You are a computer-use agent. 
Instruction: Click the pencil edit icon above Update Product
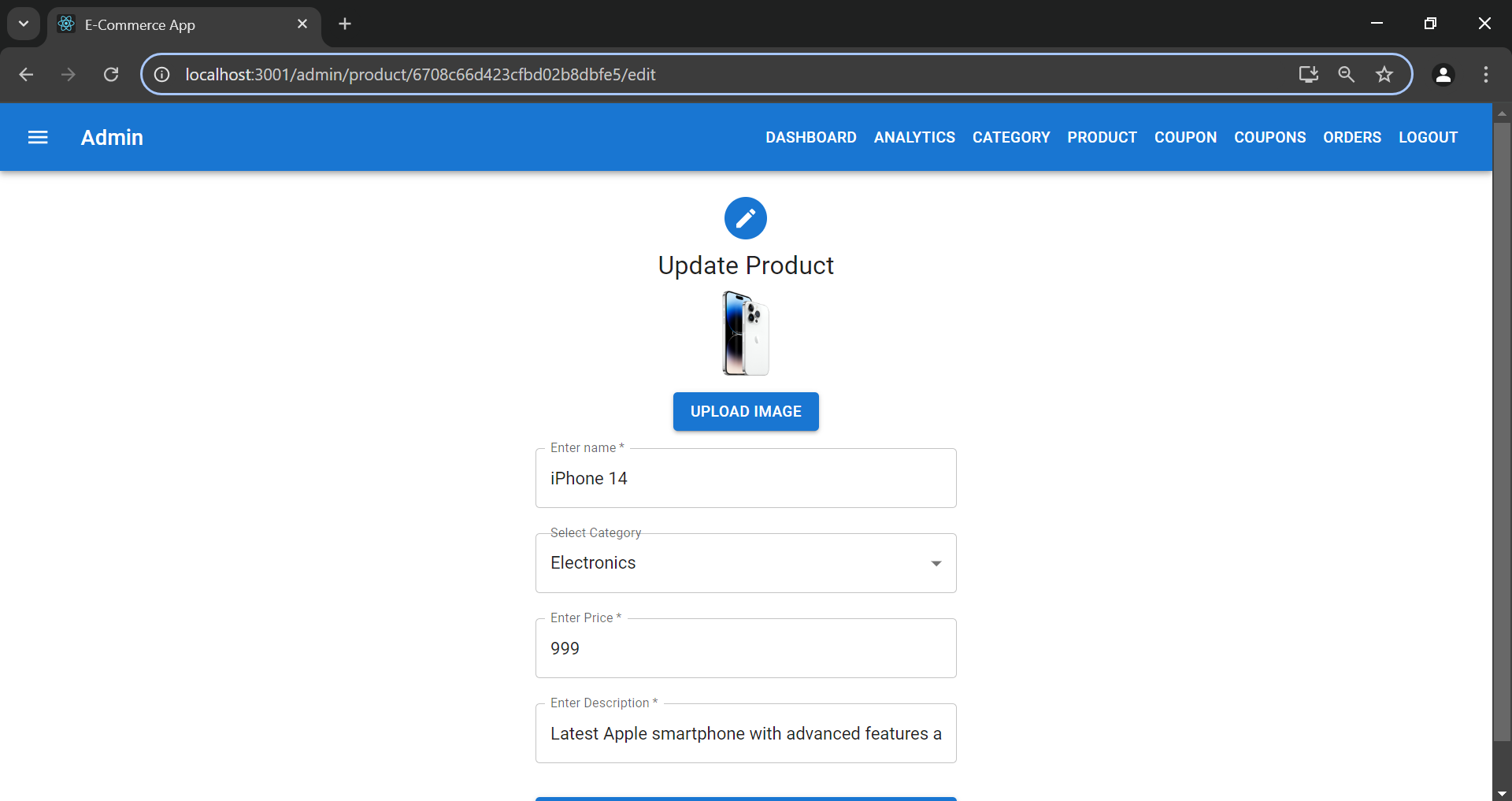(x=746, y=218)
